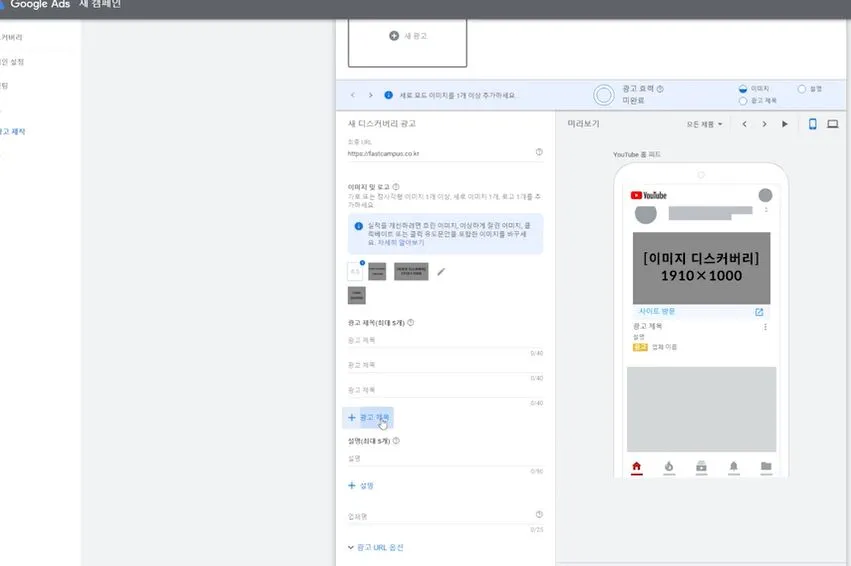Select the '광고 제목' ad strength radio indicator
Screen dimensions: 851x566
pyautogui.click(x=743, y=101)
